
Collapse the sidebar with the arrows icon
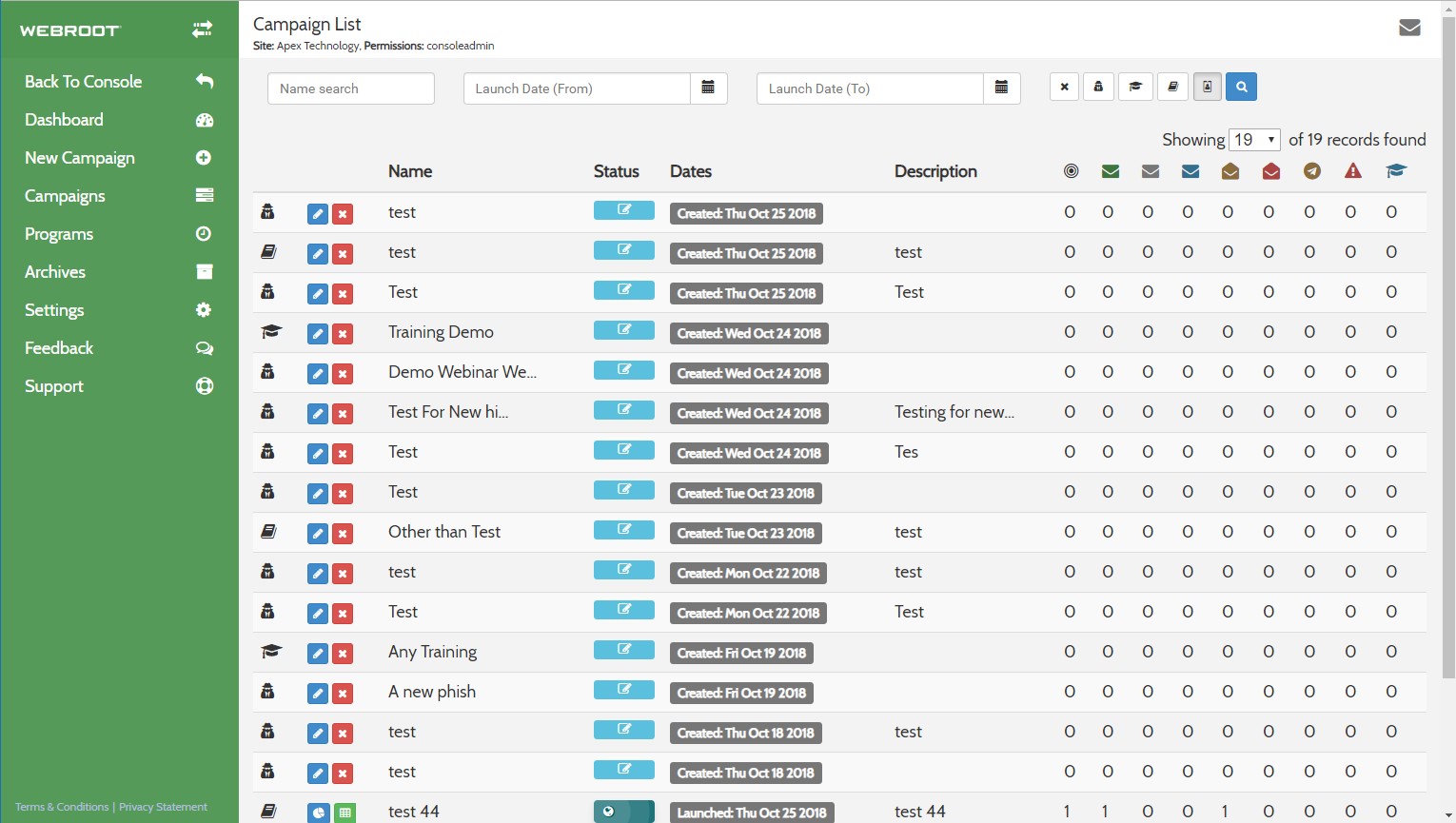tap(202, 30)
